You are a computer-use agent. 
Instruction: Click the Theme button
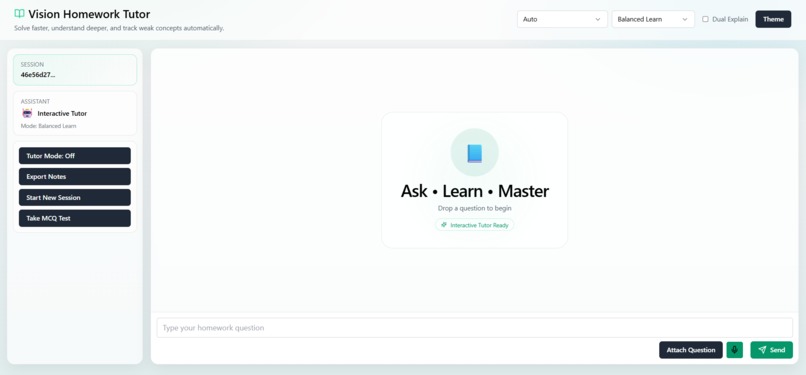tap(773, 19)
